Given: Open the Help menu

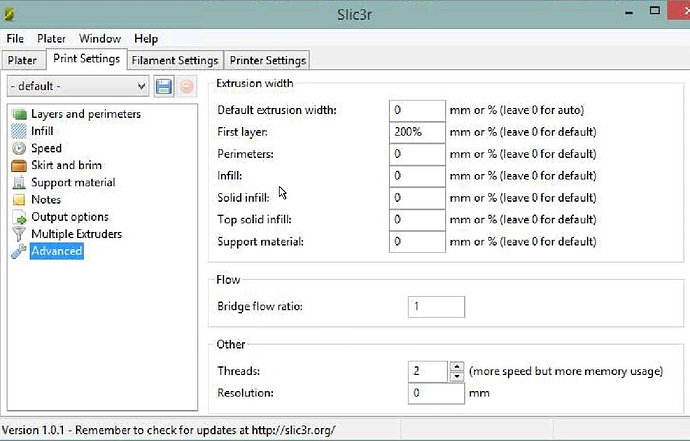Looking at the screenshot, I should pyautogui.click(x=146, y=39).
